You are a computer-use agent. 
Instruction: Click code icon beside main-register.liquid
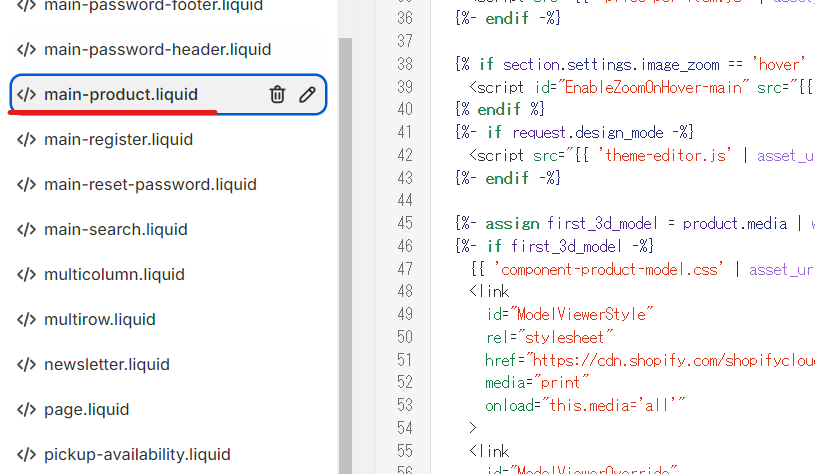coord(27,139)
